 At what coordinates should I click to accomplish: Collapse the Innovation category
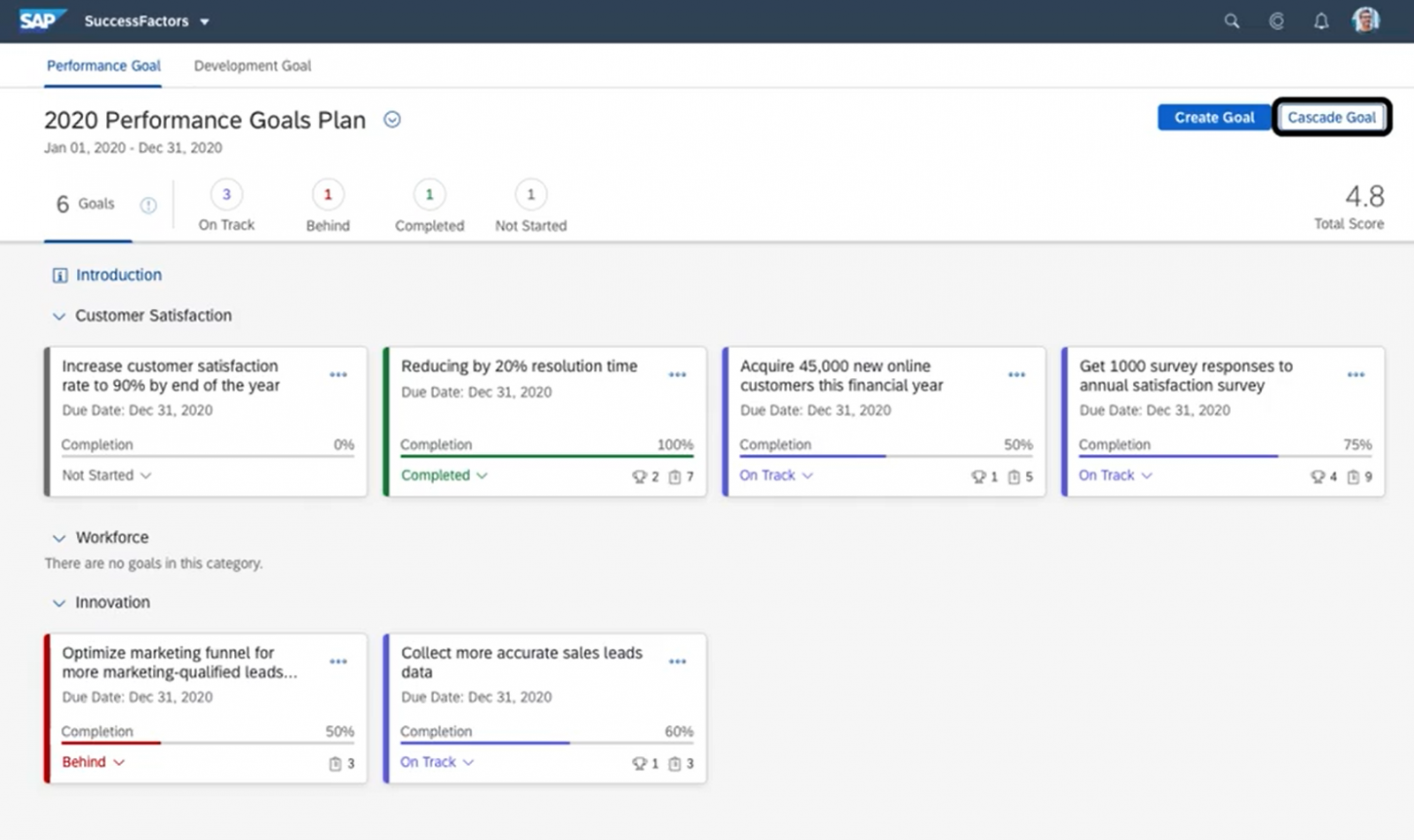pos(58,603)
